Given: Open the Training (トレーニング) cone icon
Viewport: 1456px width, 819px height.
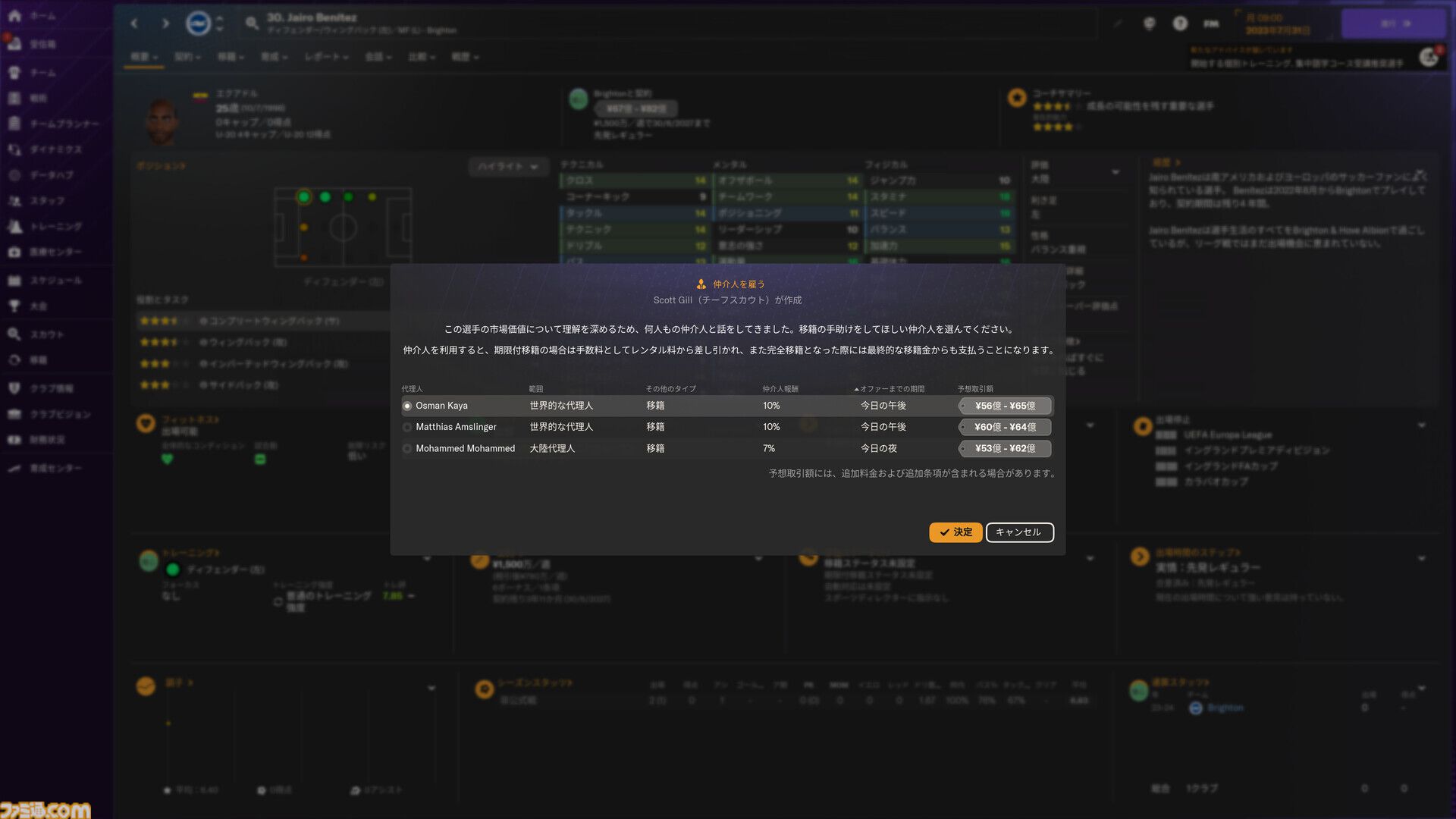Looking at the screenshot, I should (14, 226).
